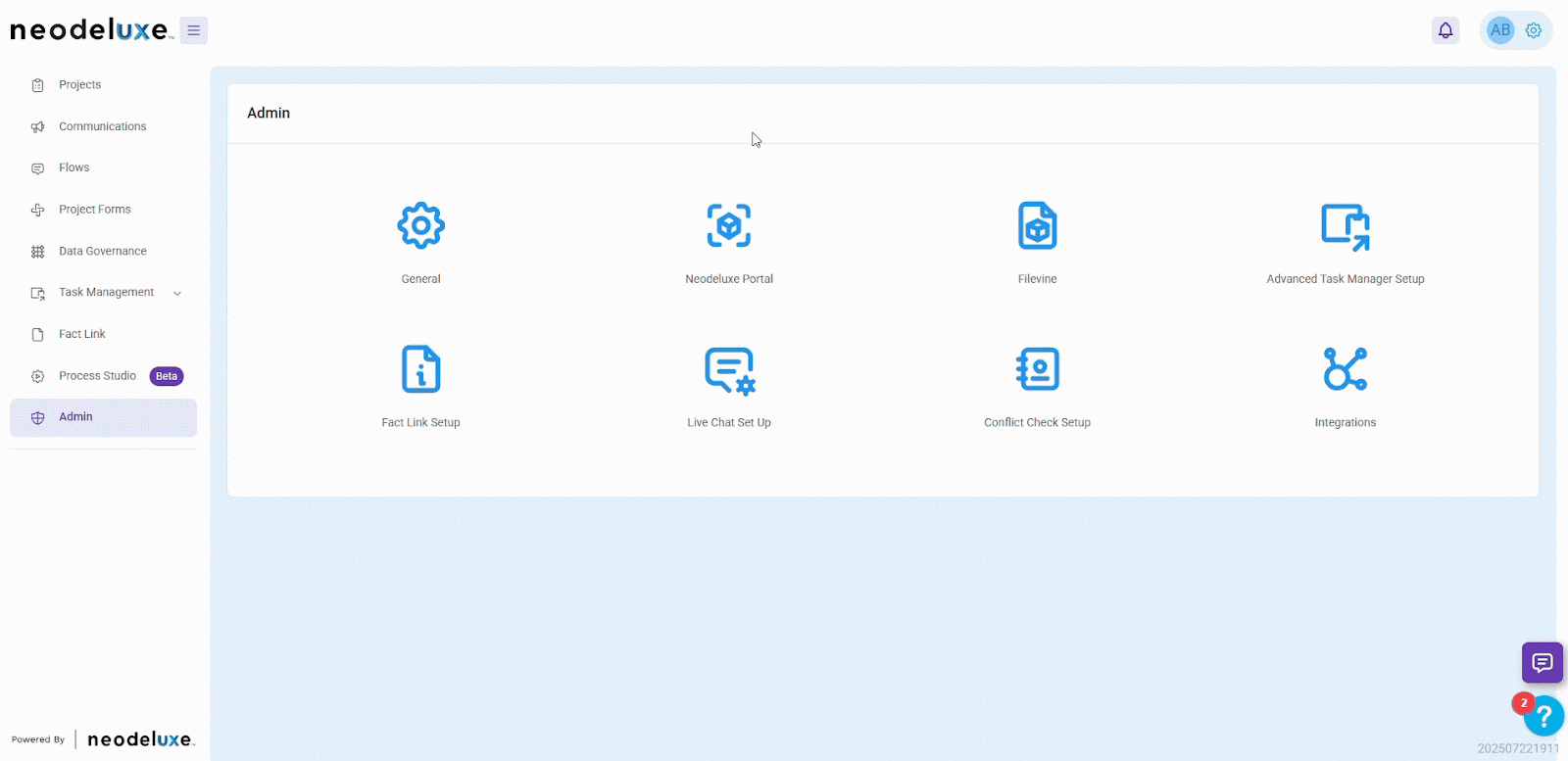Click the Task Management sidebar icon

coord(38,293)
